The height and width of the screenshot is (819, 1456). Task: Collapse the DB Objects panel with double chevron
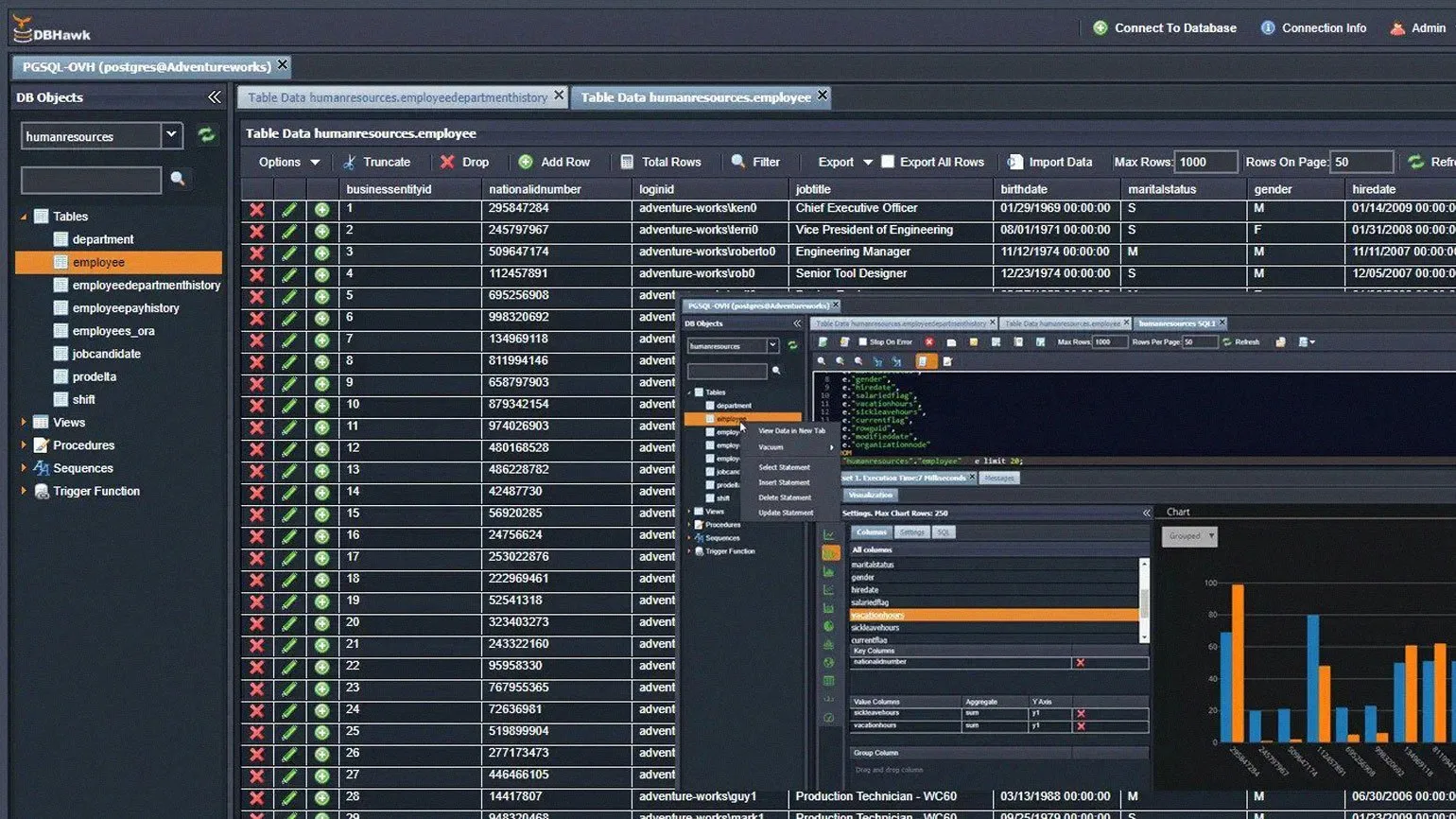point(215,97)
